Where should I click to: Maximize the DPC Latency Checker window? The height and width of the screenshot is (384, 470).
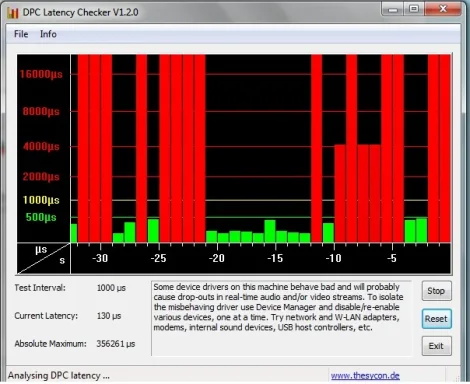click(414, 9)
